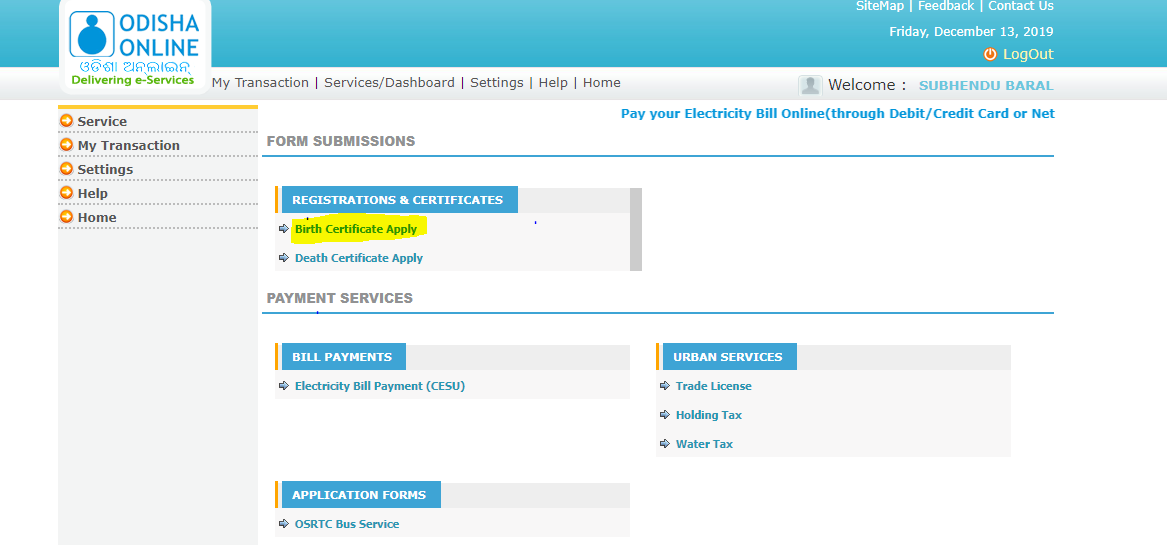Viewport: 1167px width, 545px height.
Task: Click the Application Forms header
Action: click(361, 494)
